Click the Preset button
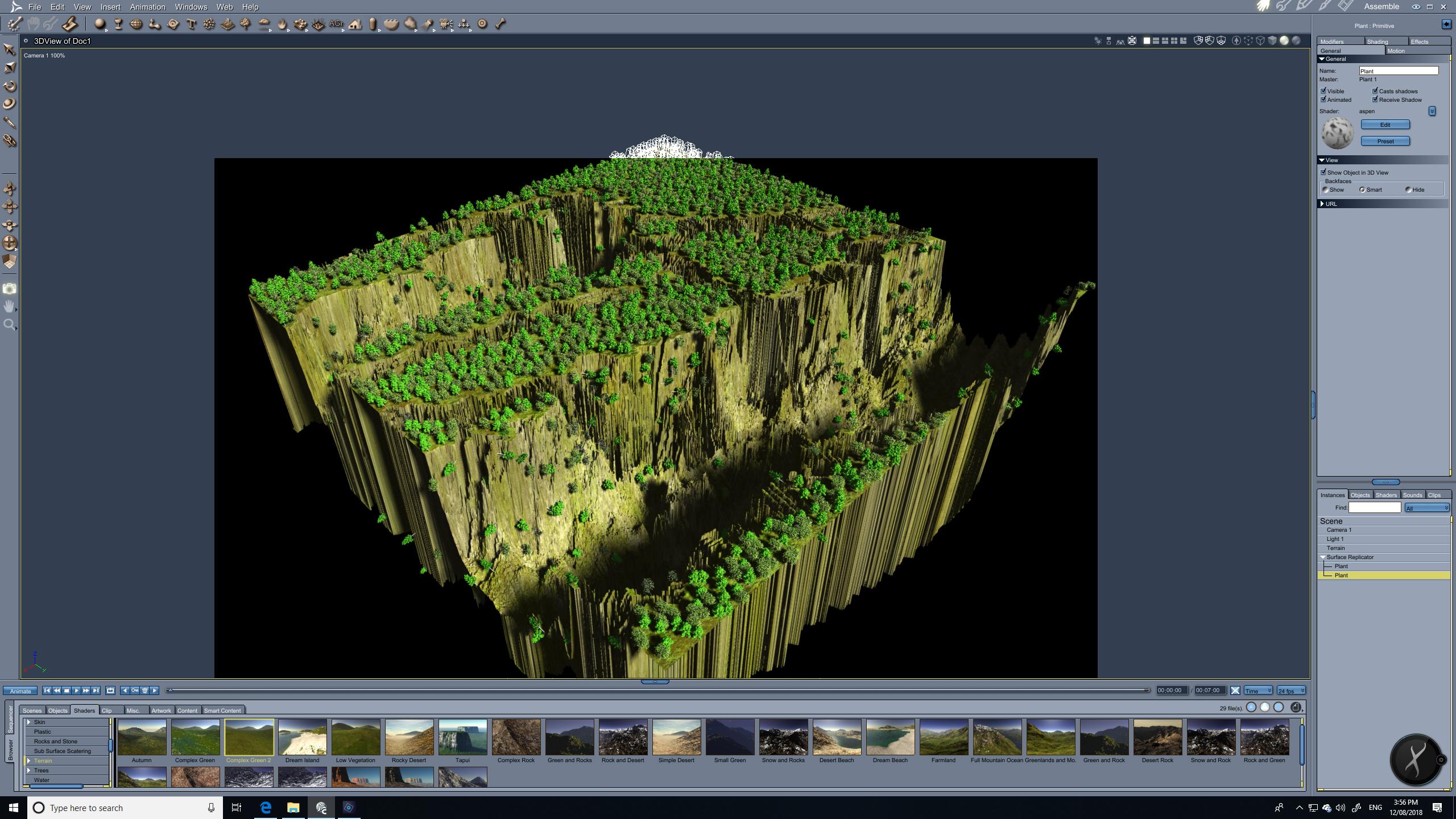 (x=1385, y=141)
